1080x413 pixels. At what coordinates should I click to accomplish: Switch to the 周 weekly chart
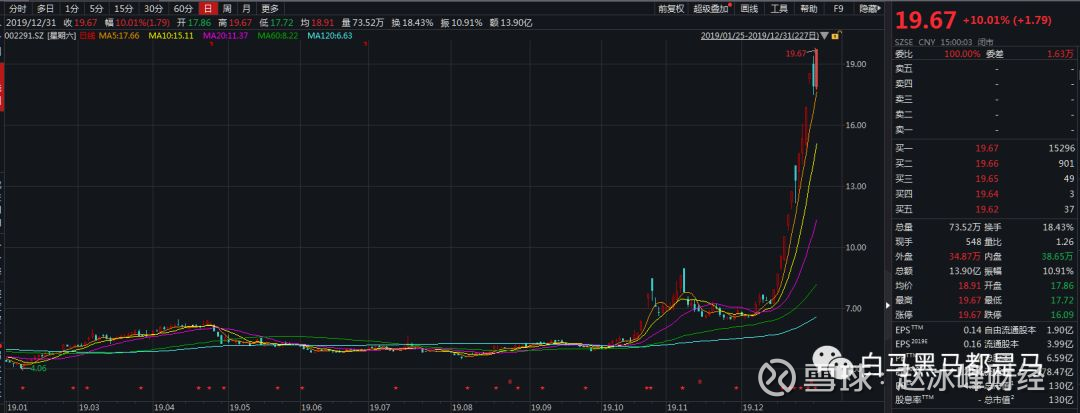pyautogui.click(x=227, y=9)
